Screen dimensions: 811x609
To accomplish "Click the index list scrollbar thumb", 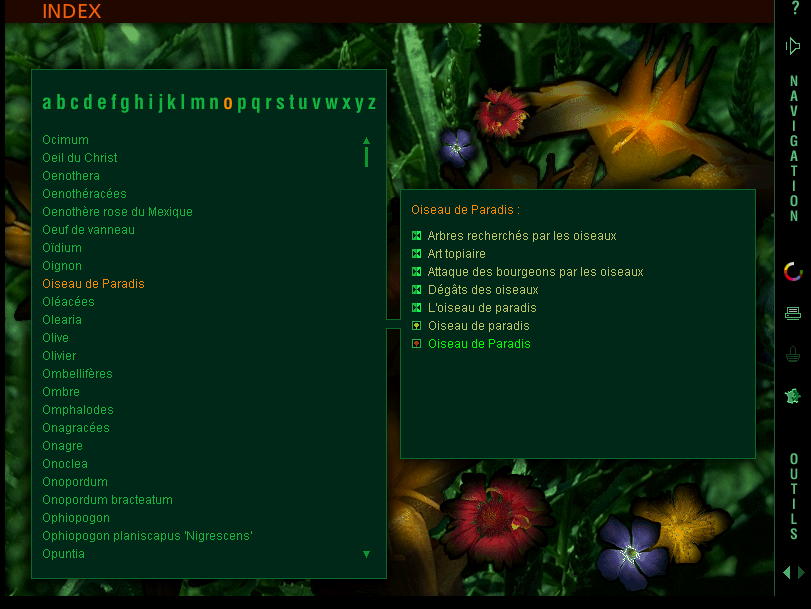I will click(x=366, y=157).
